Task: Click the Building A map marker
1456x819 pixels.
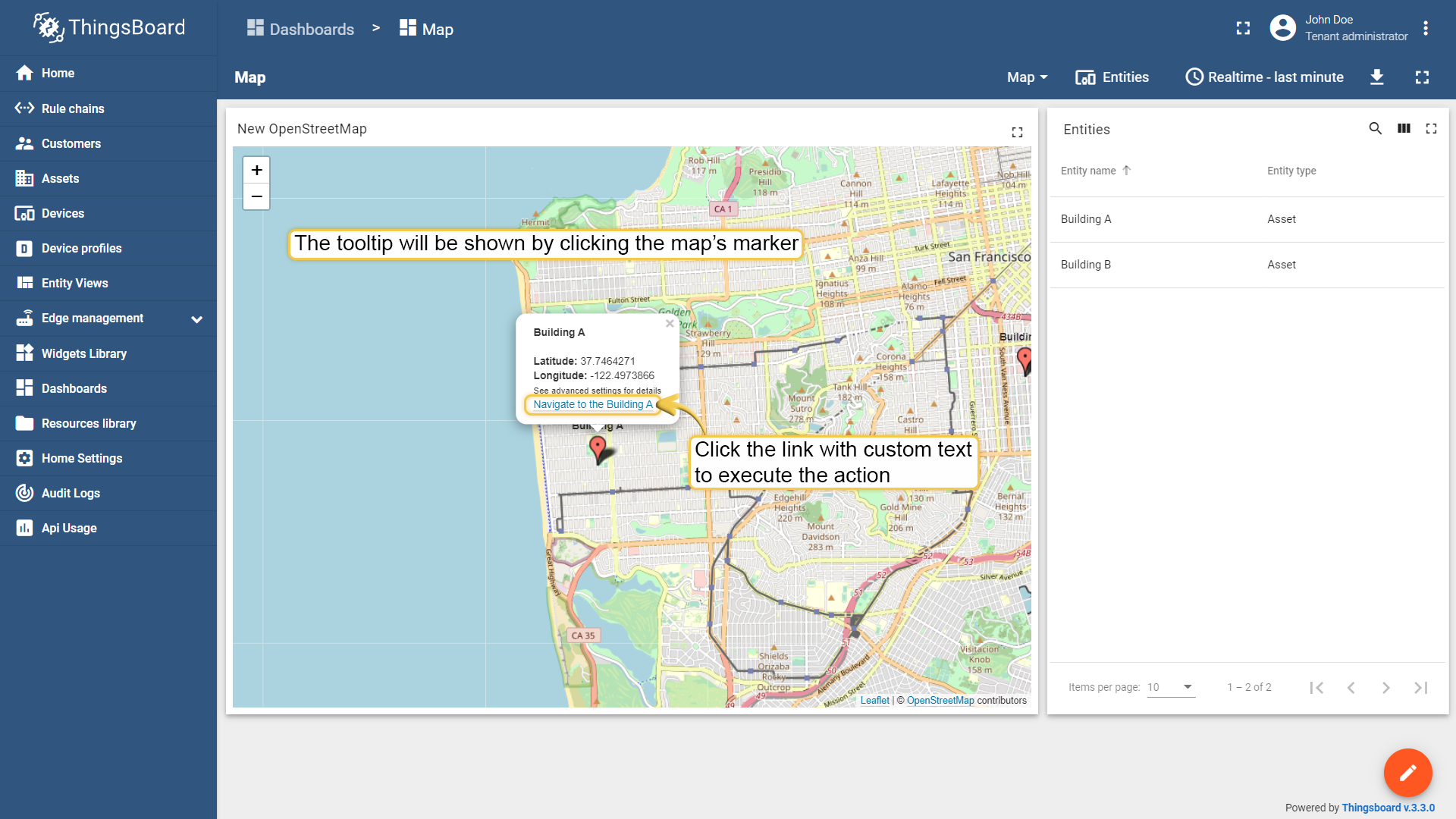Action: coord(598,449)
